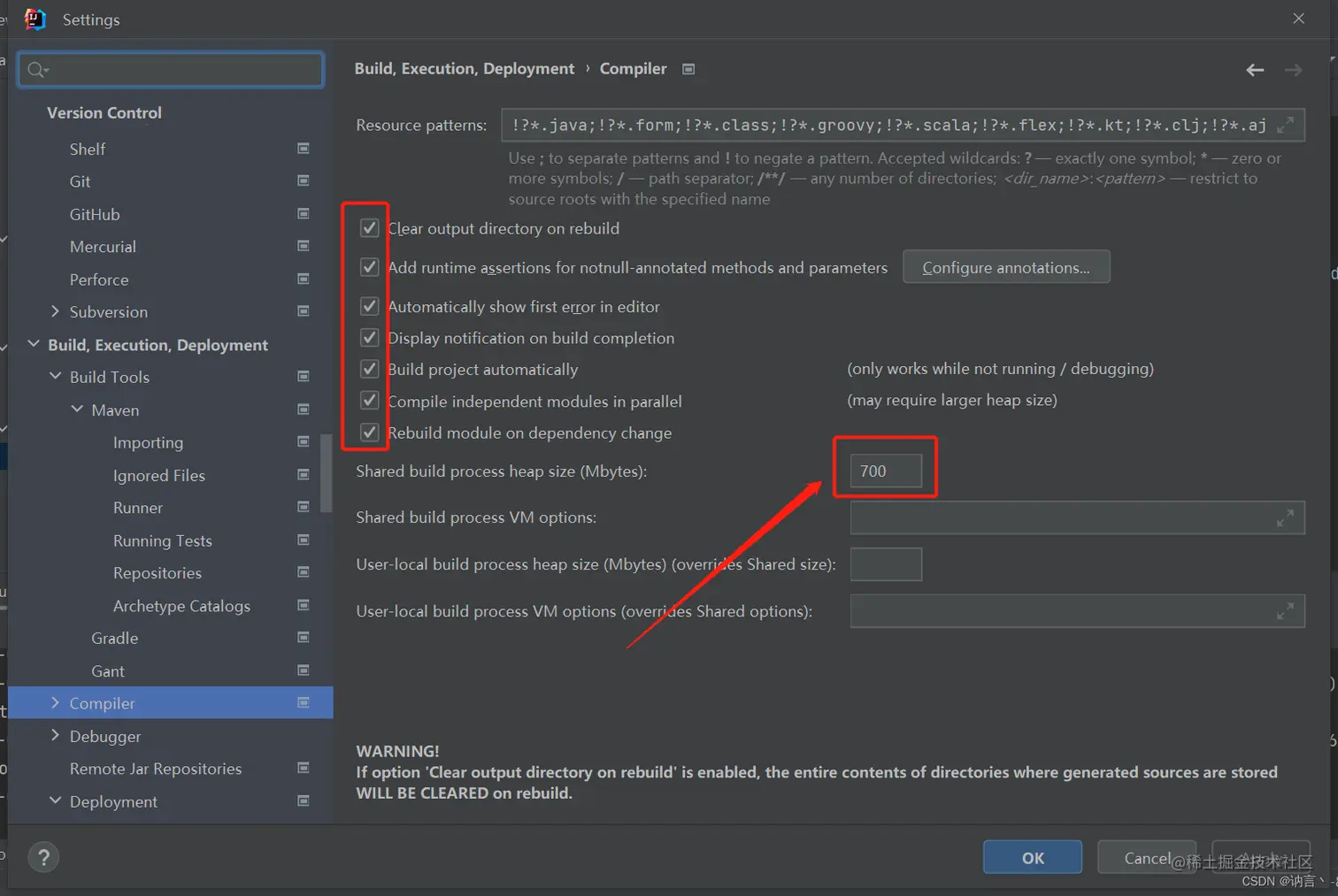Click the search magnifier icon in settings search

coord(36,70)
